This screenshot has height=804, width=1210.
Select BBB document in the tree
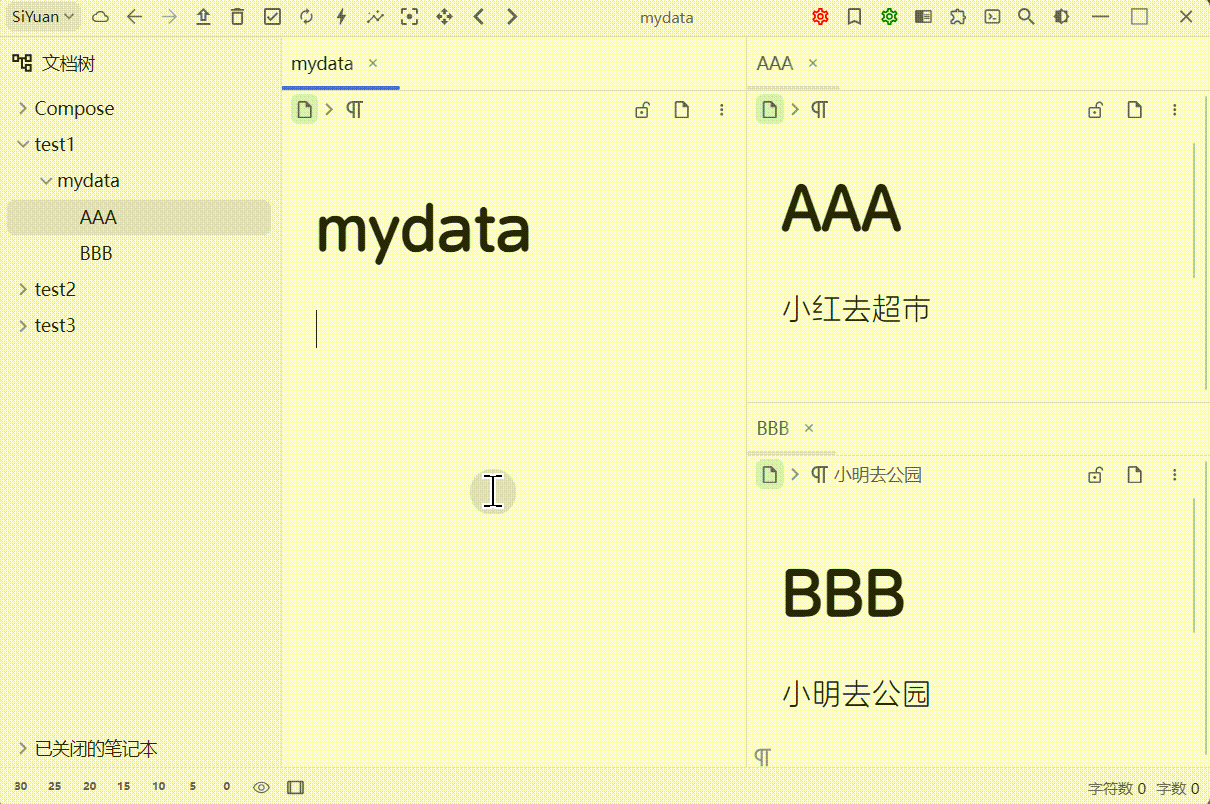[x=96, y=253]
